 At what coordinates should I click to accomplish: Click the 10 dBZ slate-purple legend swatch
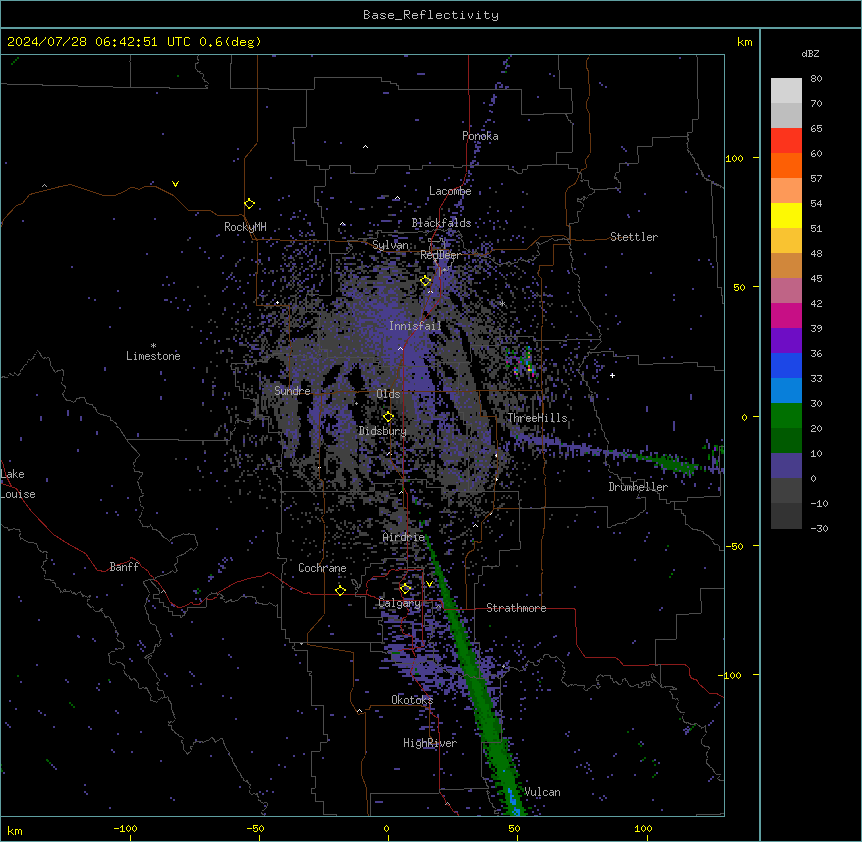(786, 466)
